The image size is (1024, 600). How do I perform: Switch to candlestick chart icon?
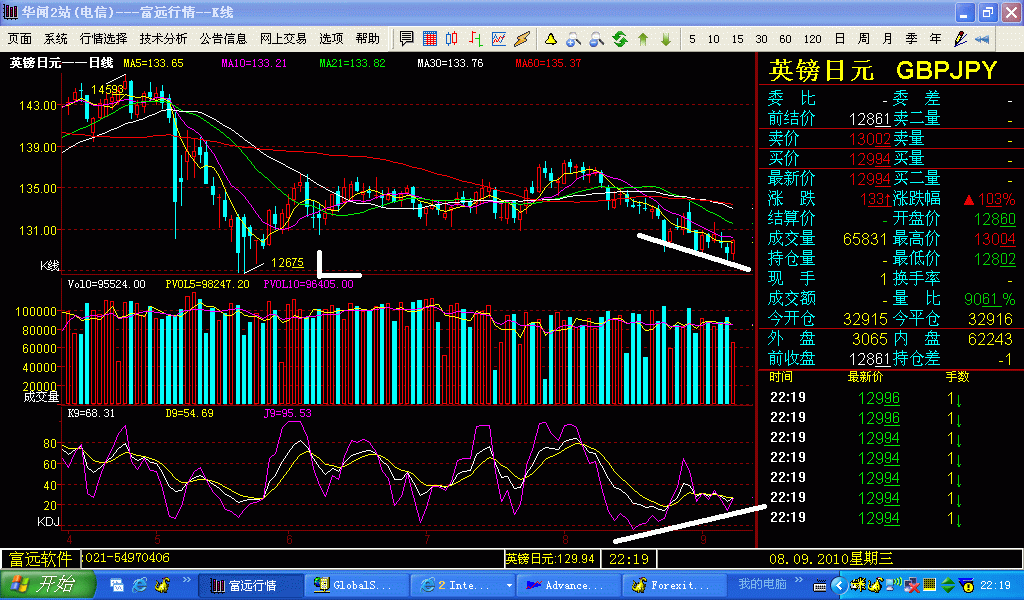pos(452,39)
